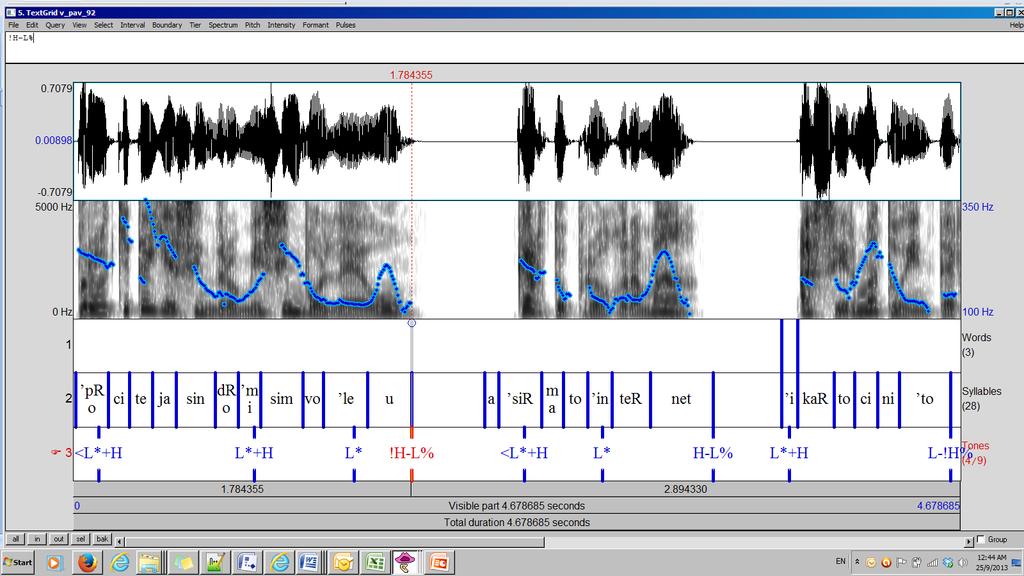Open the Dropbox tray icon
The width and height of the screenshot is (1024, 576).
(948, 562)
